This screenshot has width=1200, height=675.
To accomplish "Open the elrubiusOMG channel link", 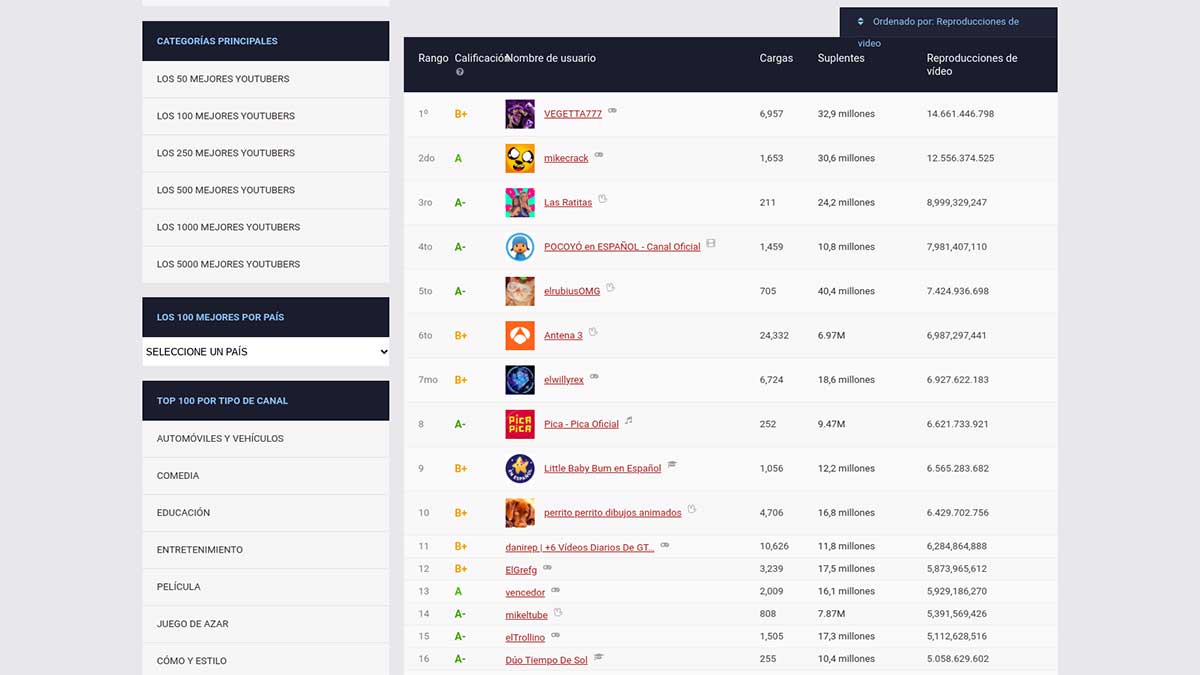I will (x=572, y=291).
